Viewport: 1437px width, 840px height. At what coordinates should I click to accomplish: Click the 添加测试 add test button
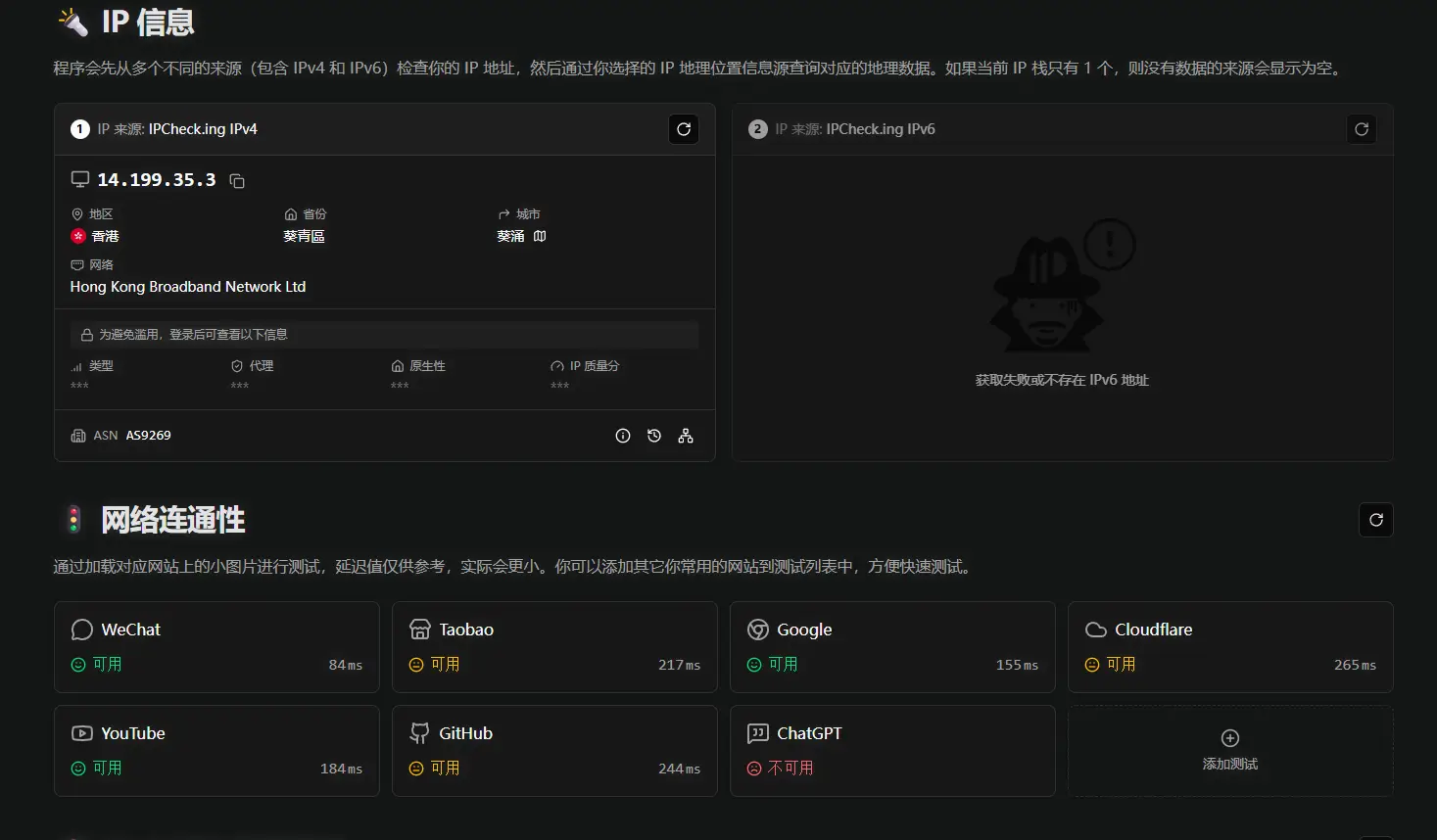pyautogui.click(x=1230, y=751)
